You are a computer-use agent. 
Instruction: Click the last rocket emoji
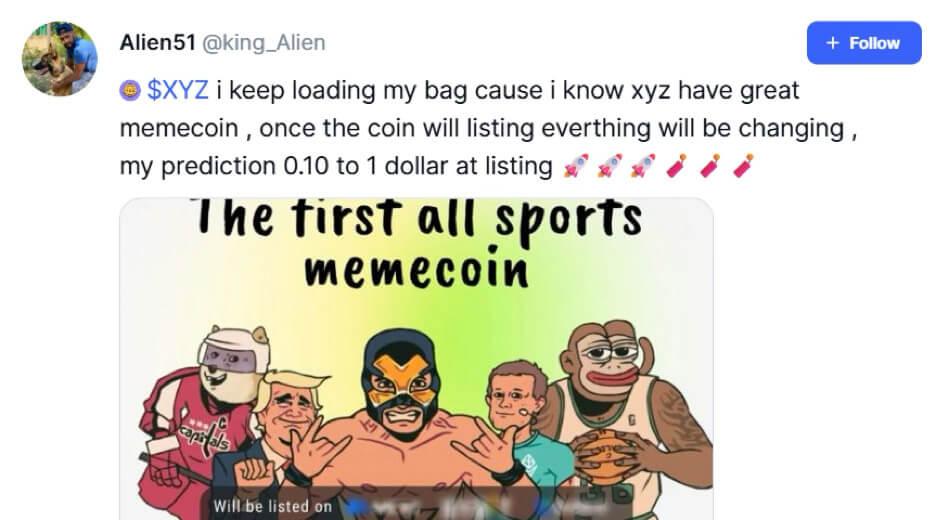click(x=642, y=165)
